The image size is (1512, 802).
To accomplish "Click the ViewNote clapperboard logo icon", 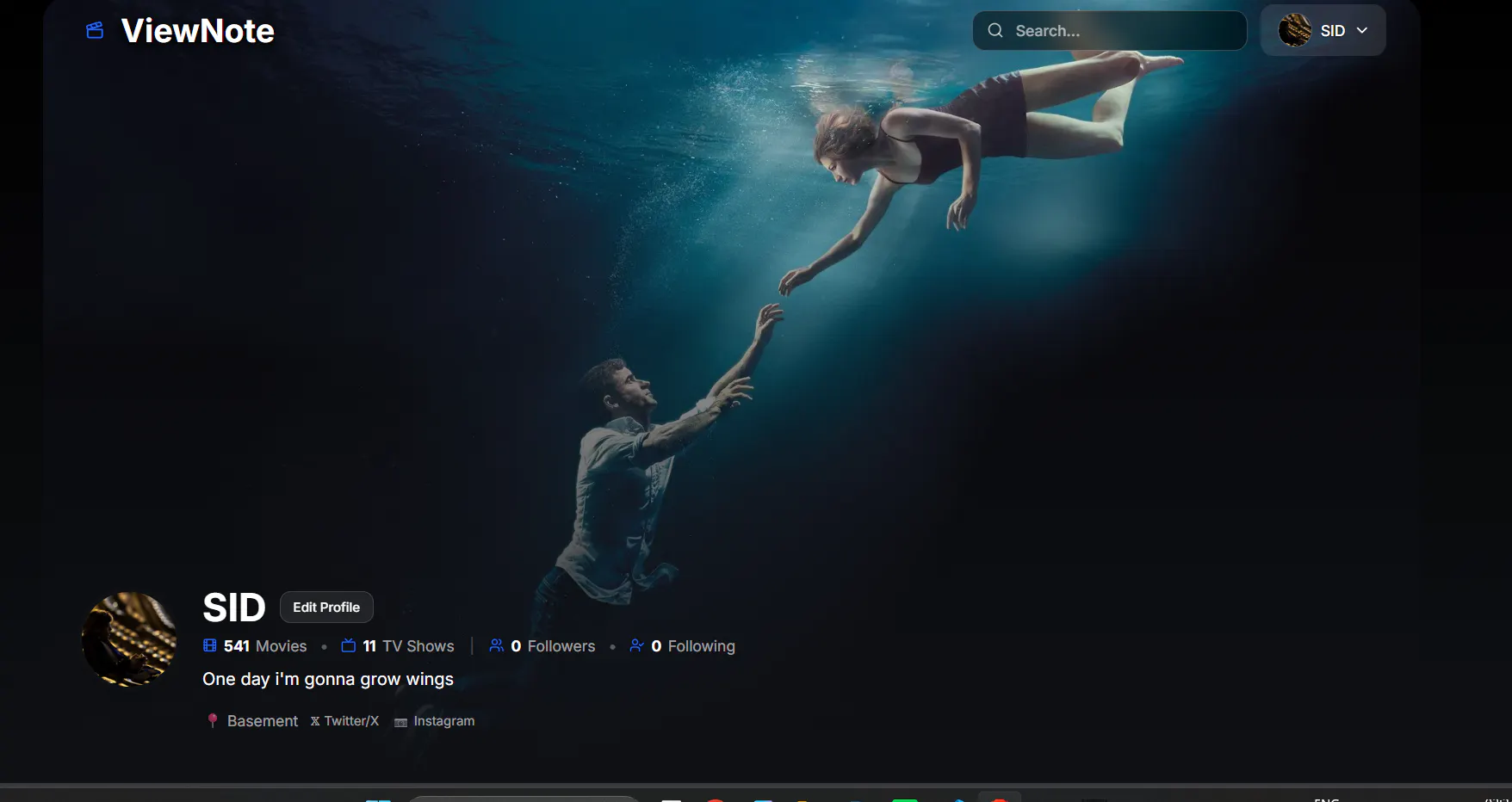I will click(x=95, y=31).
